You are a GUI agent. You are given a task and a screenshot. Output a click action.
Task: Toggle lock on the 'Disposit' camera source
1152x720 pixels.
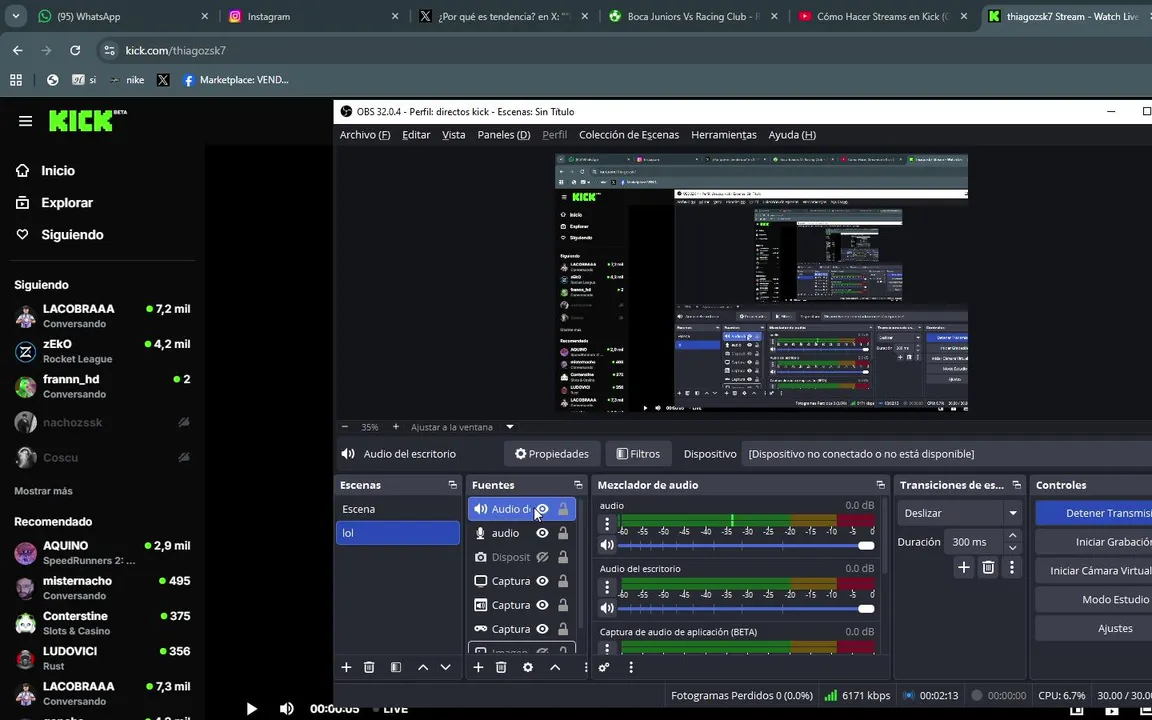point(563,557)
